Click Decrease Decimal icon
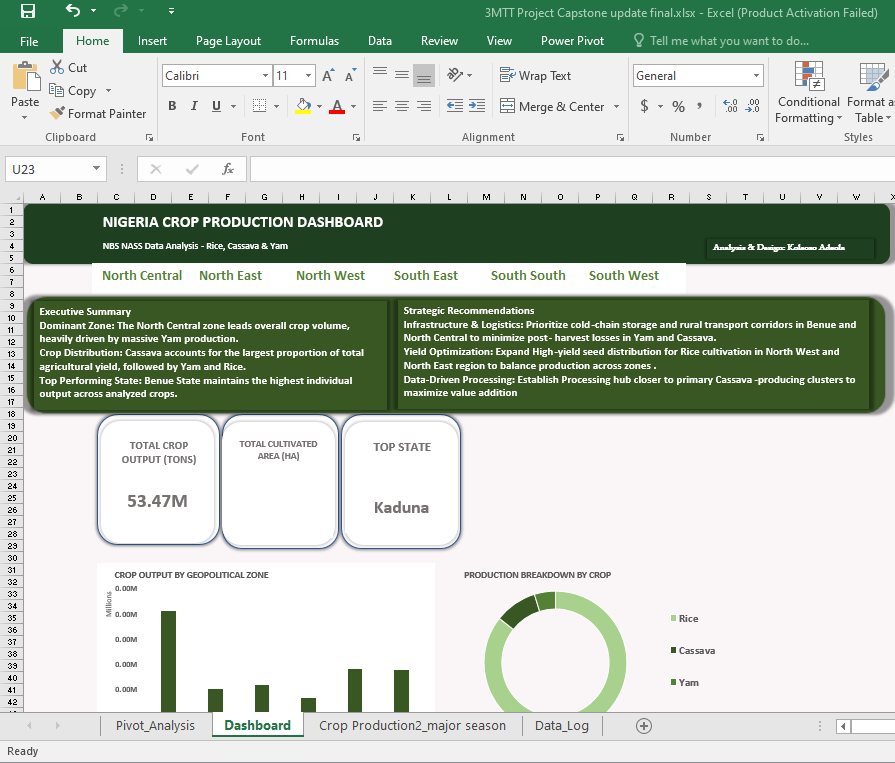 (752, 106)
